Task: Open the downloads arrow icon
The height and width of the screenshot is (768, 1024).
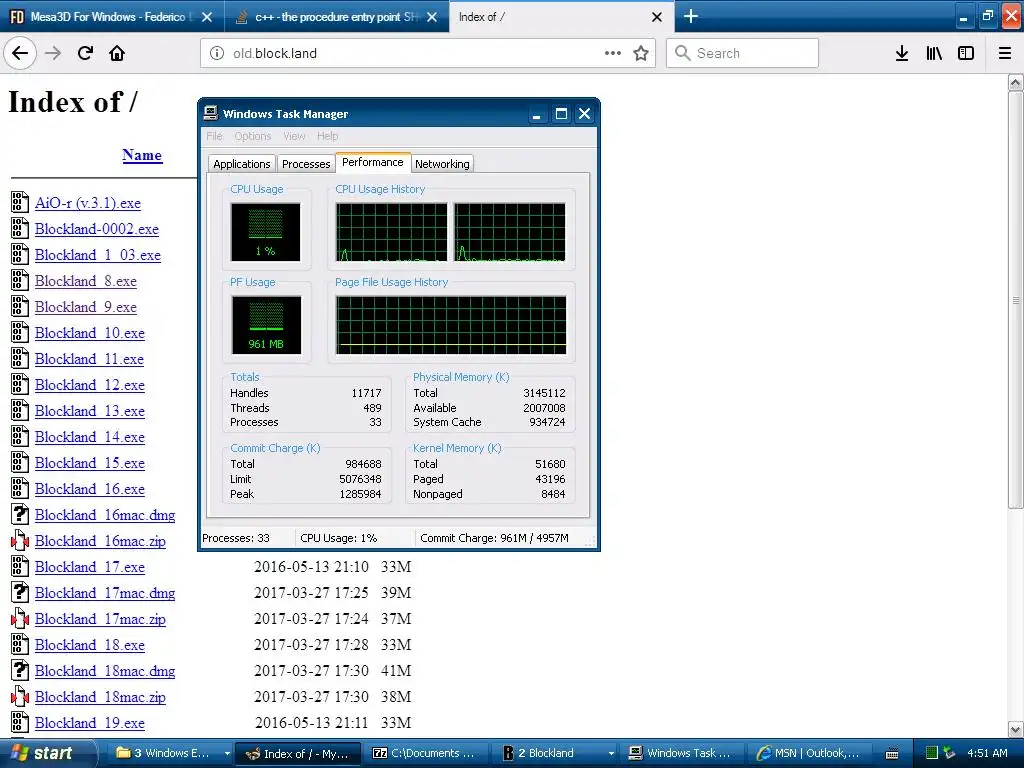Action: point(902,53)
